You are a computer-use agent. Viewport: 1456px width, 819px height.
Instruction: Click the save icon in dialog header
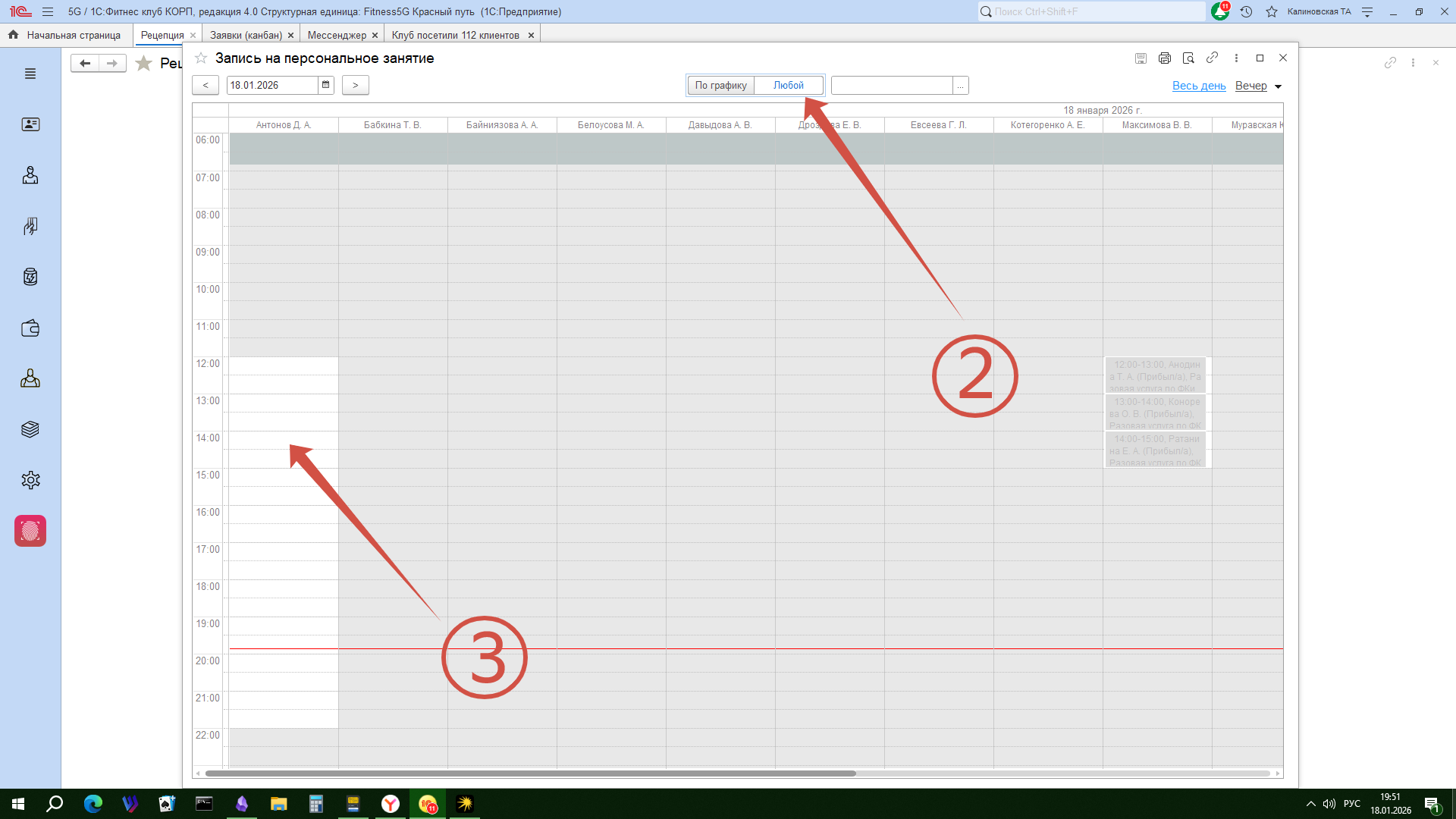point(1141,58)
